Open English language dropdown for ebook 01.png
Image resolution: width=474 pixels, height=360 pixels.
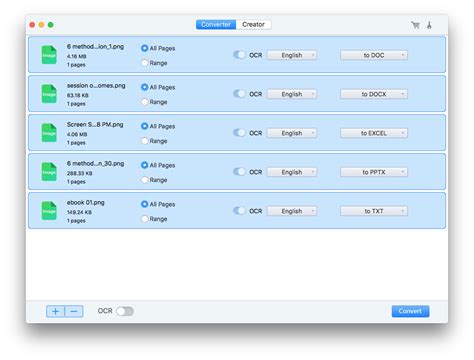click(x=292, y=211)
